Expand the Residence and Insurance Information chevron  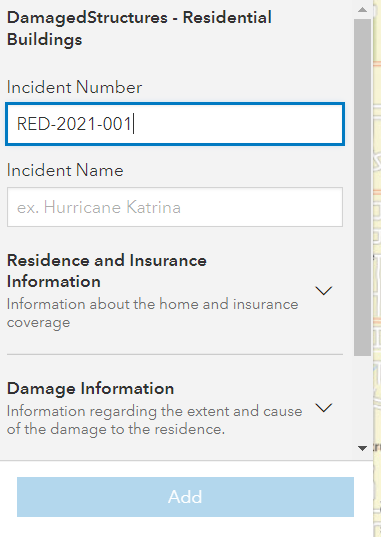pos(324,291)
